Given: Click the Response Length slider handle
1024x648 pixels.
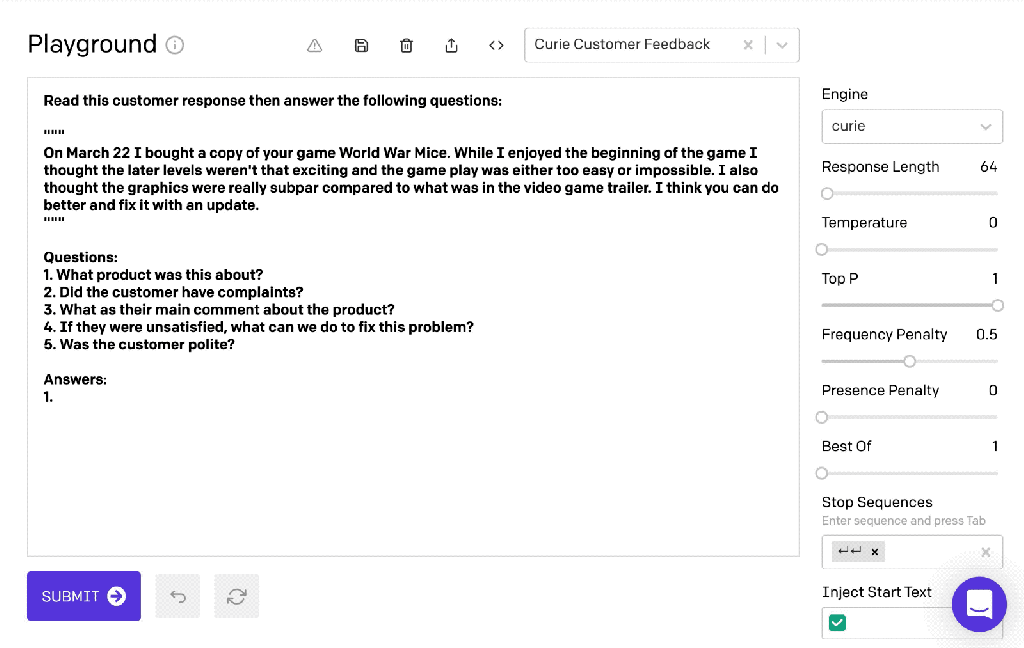Looking at the screenshot, I should pos(827,193).
